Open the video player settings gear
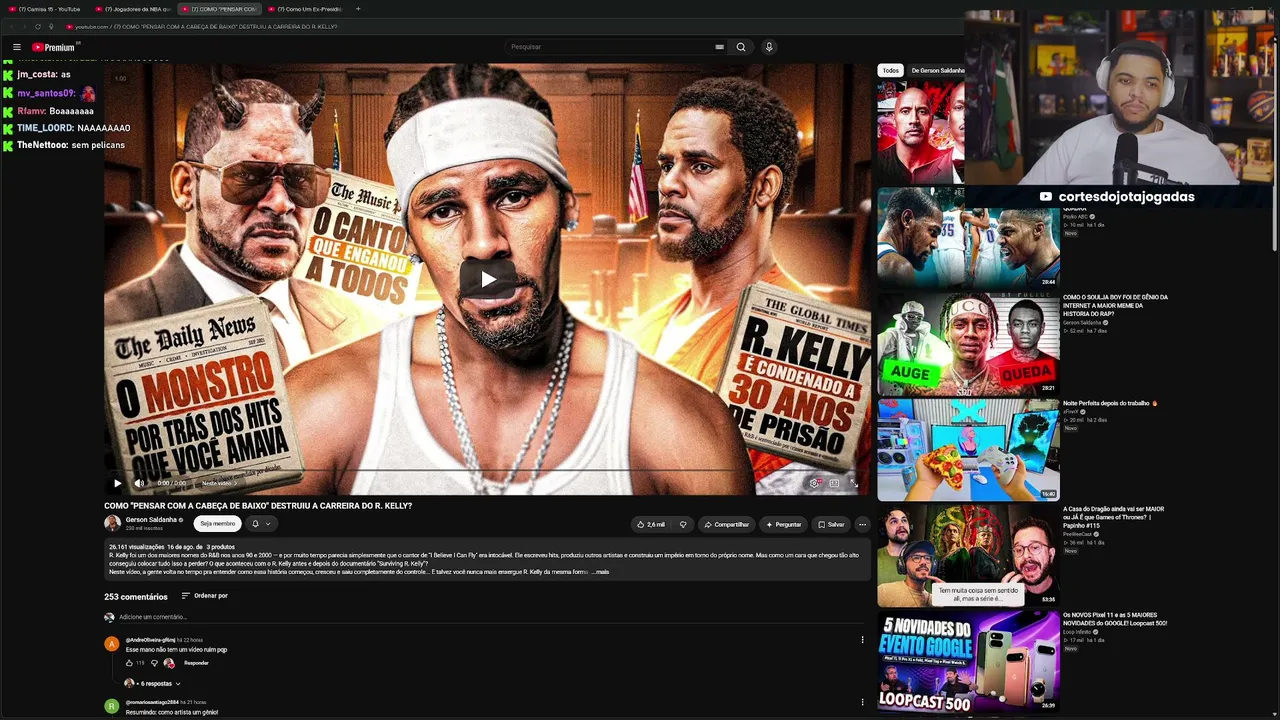Image resolution: width=1280 pixels, height=720 pixels. click(814, 483)
